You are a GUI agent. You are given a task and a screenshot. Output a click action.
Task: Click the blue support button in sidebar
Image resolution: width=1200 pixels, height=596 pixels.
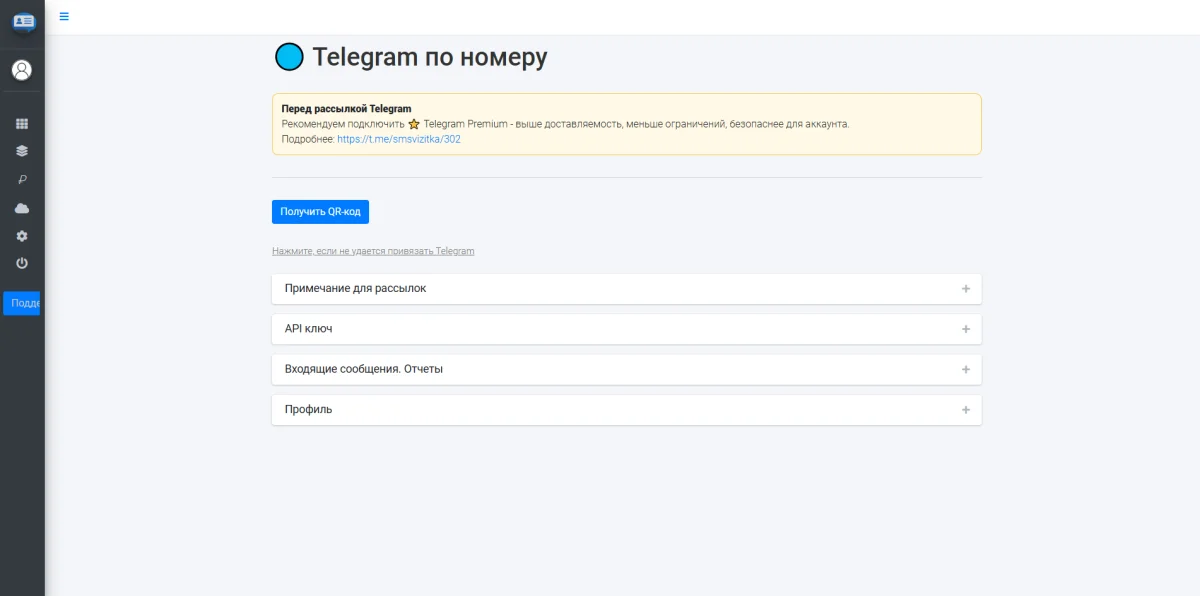pos(22,303)
